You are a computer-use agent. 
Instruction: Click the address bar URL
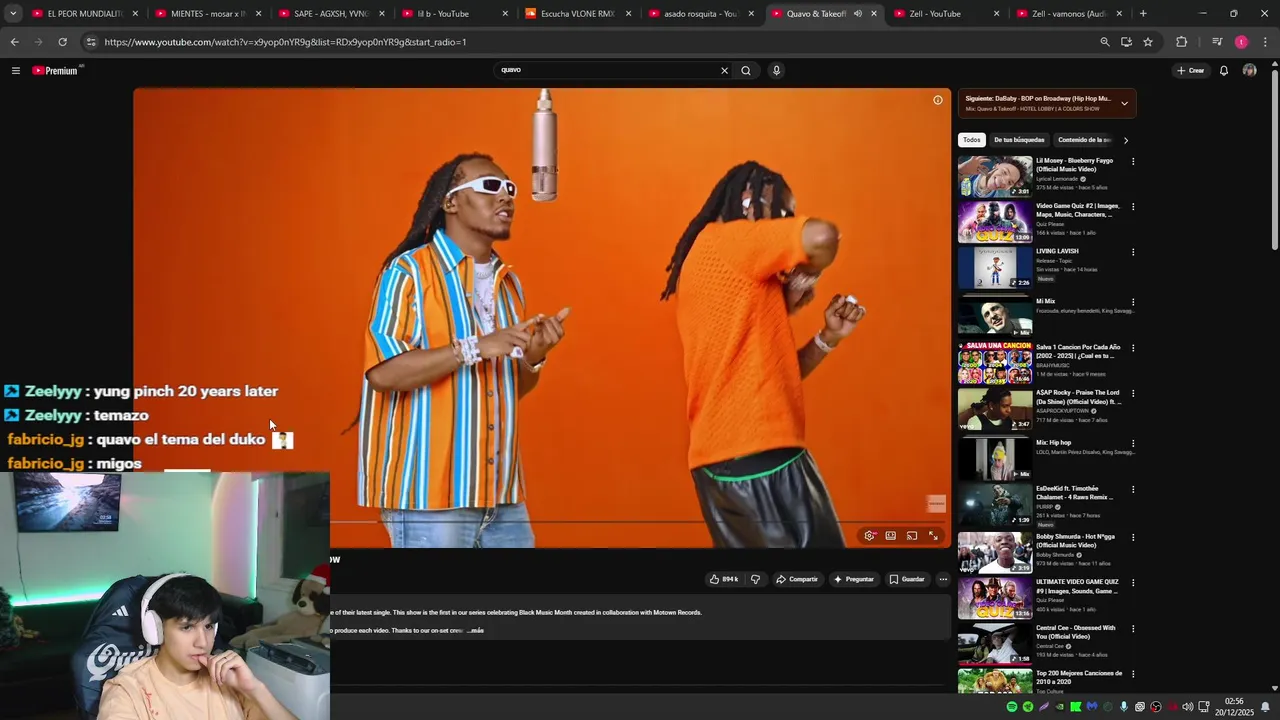click(x=285, y=42)
